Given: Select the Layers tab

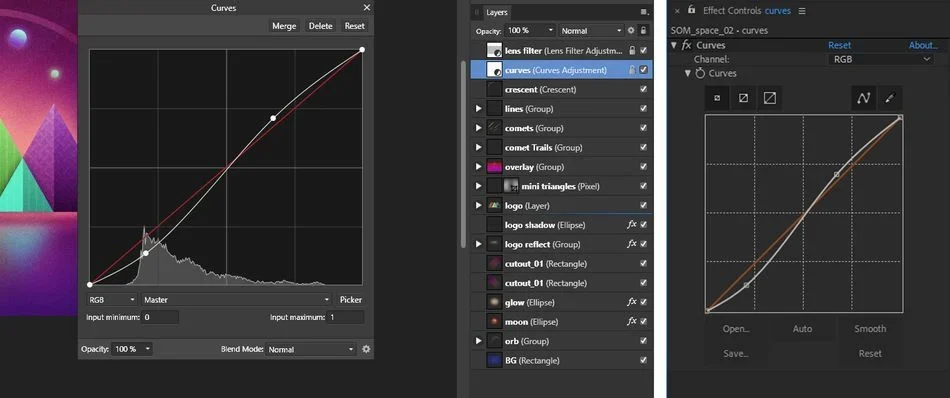Looking at the screenshot, I should [x=497, y=12].
